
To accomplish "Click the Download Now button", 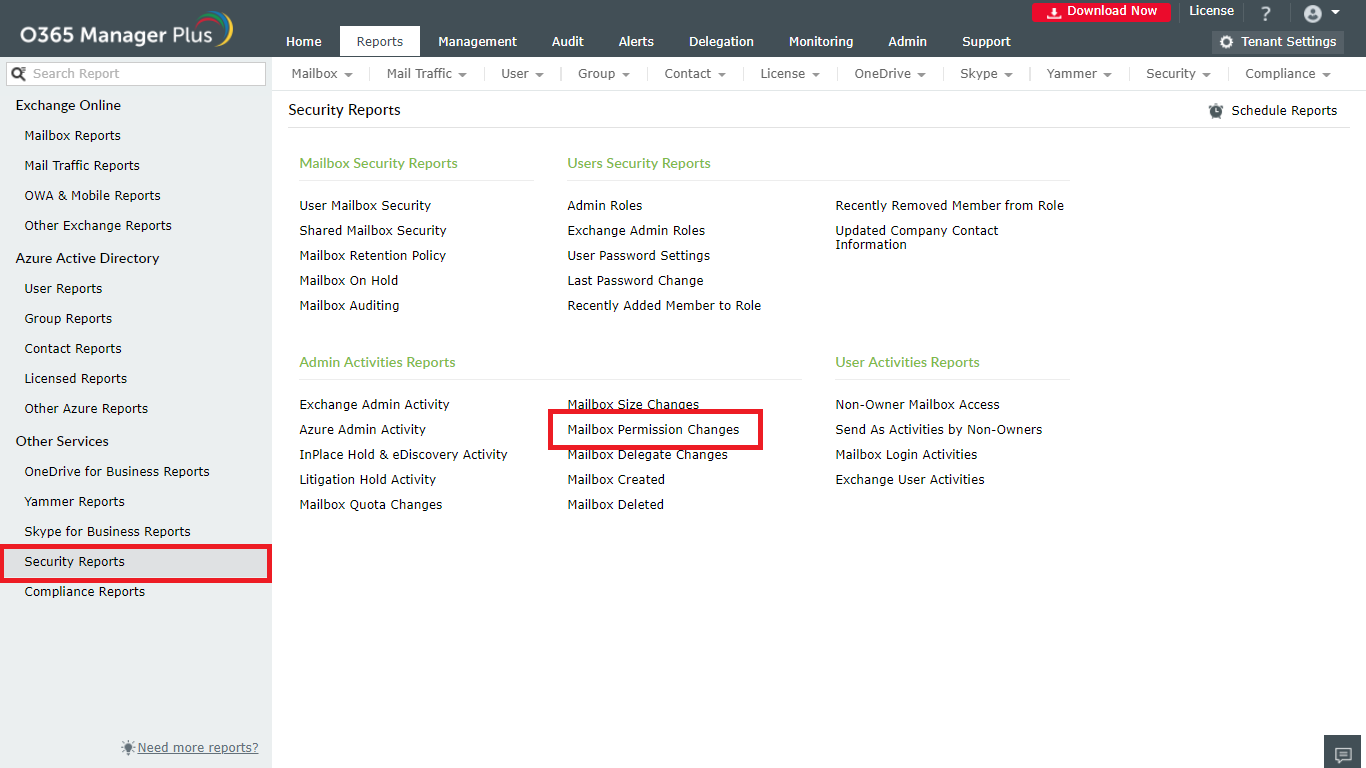I will click(1101, 11).
